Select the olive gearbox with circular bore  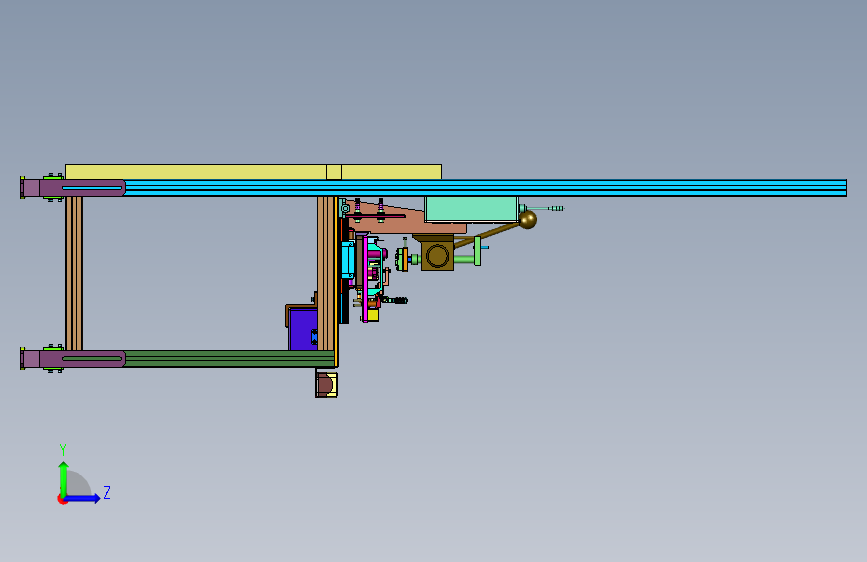point(437,256)
